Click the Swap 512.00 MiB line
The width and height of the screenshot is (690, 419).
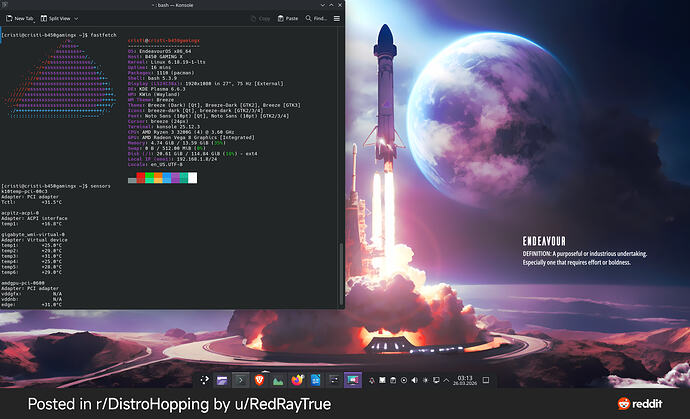(166, 148)
